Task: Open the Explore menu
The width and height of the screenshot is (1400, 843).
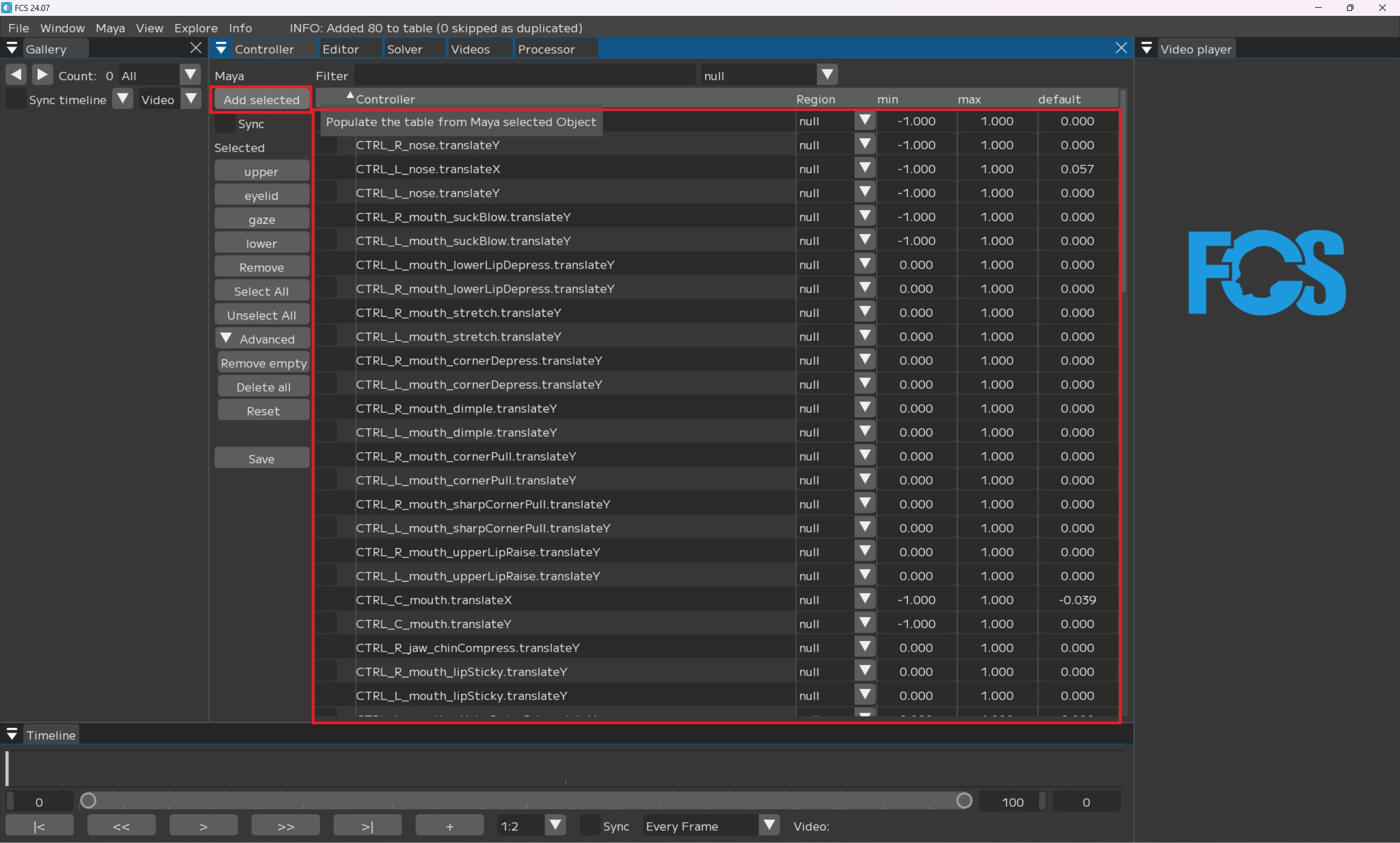Action: tap(195, 28)
